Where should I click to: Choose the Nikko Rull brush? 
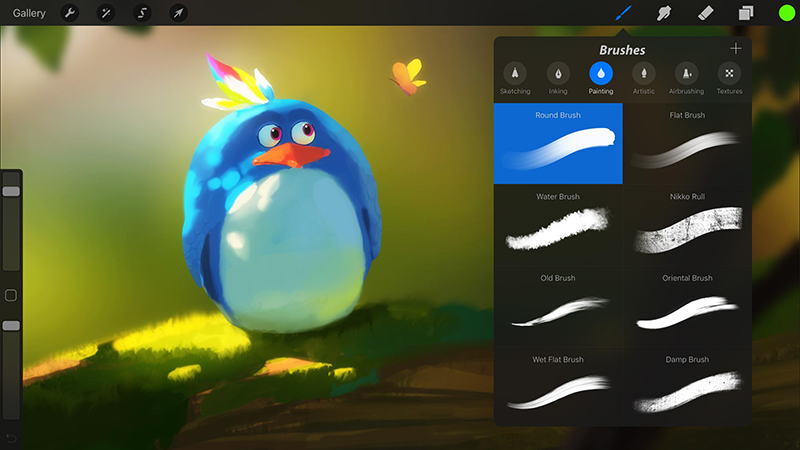click(x=687, y=225)
